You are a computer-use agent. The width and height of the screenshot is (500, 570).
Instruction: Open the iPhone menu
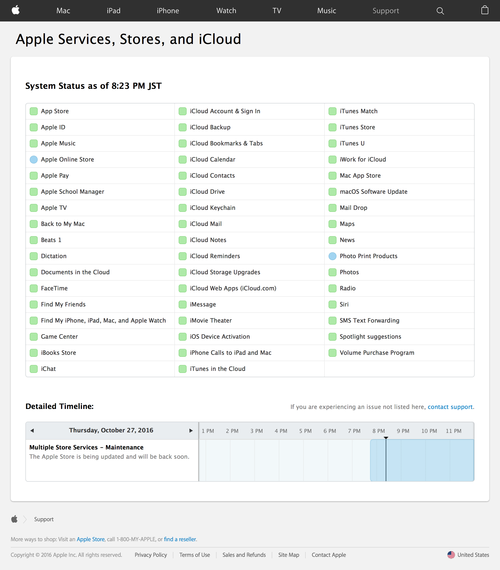(168, 11)
